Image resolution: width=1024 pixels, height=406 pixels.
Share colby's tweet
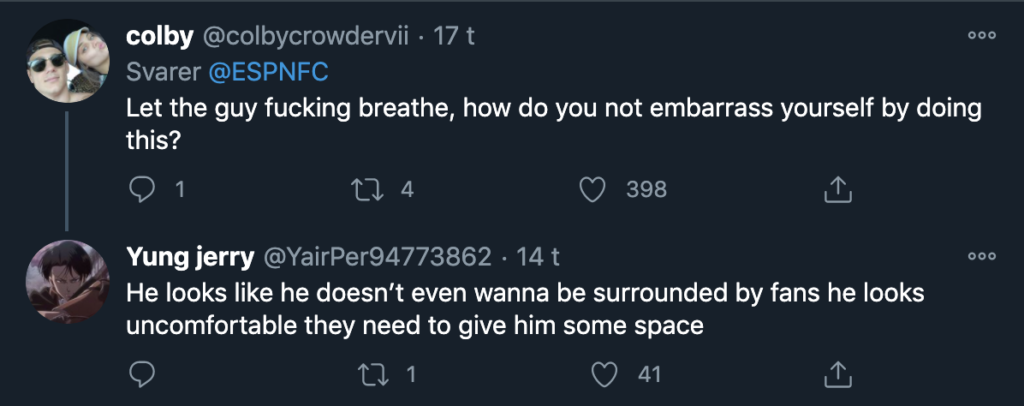(x=835, y=188)
